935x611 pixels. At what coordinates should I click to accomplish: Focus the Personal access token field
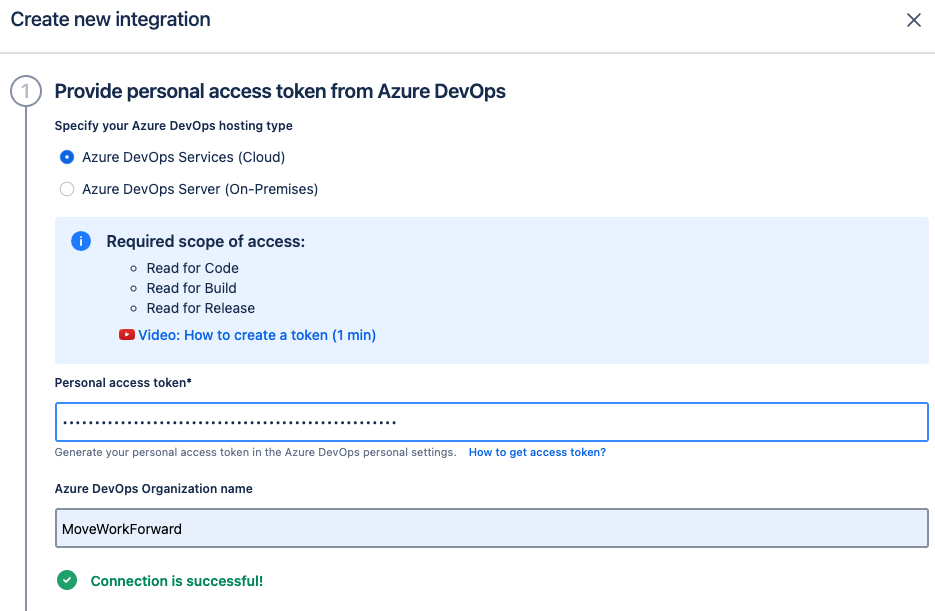[x=491, y=422]
